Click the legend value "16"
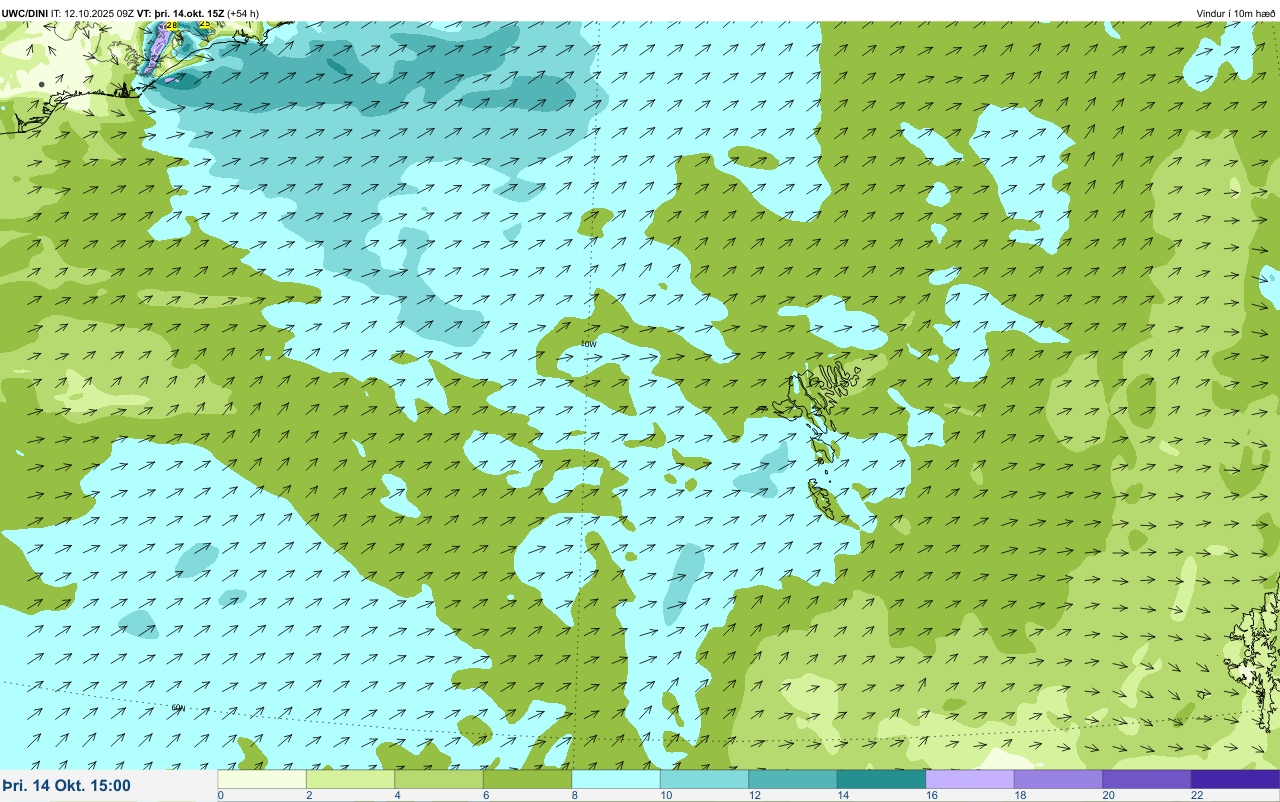This screenshot has height=802, width=1280. (931, 795)
